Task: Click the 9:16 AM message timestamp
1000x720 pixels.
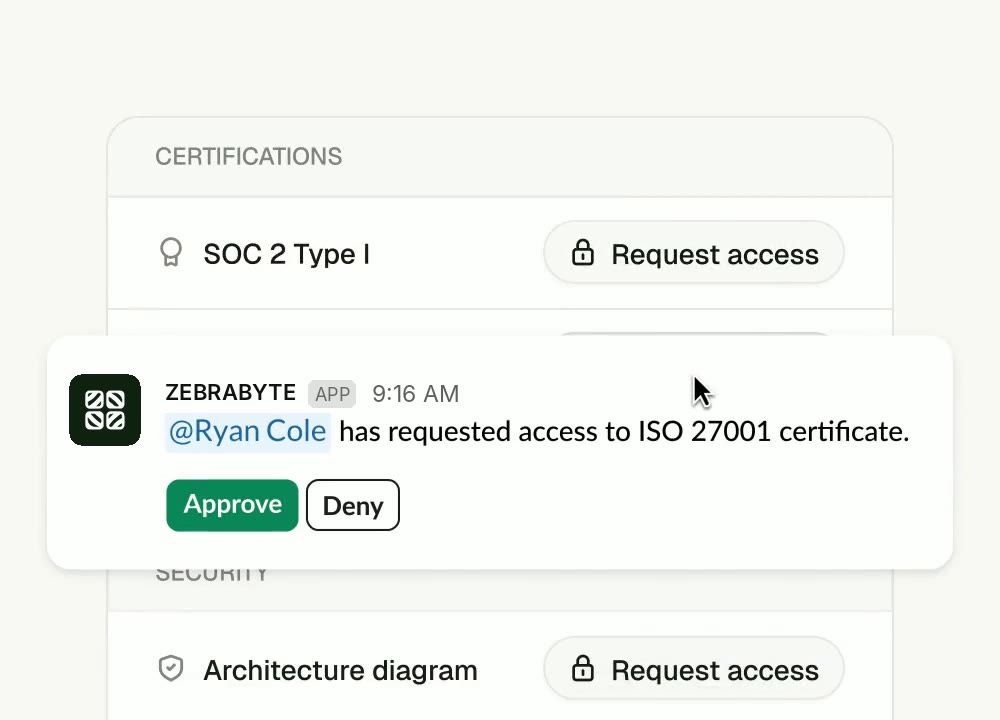Action: tap(416, 394)
